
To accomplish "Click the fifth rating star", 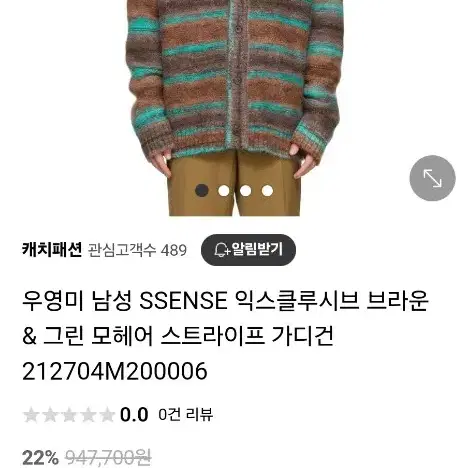I will coord(107,415).
